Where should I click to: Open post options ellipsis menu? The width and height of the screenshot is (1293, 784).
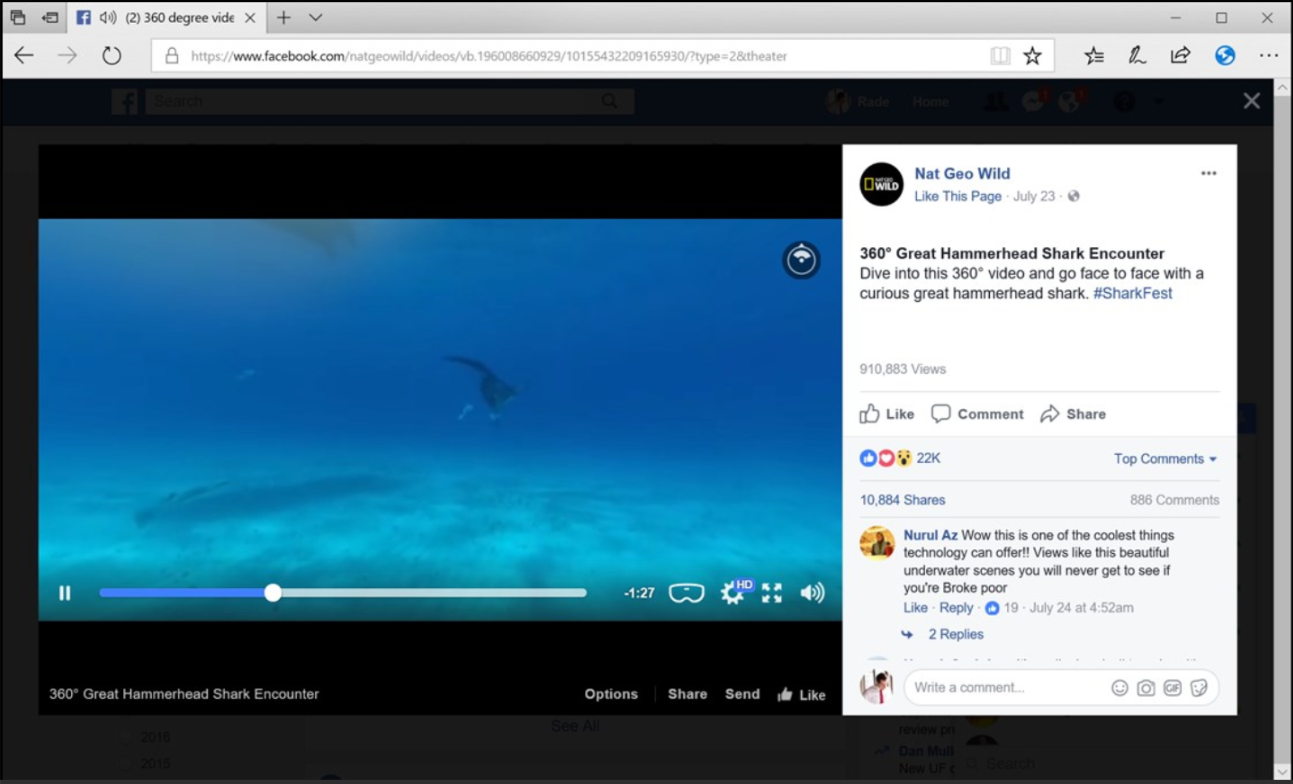[x=1209, y=174]
